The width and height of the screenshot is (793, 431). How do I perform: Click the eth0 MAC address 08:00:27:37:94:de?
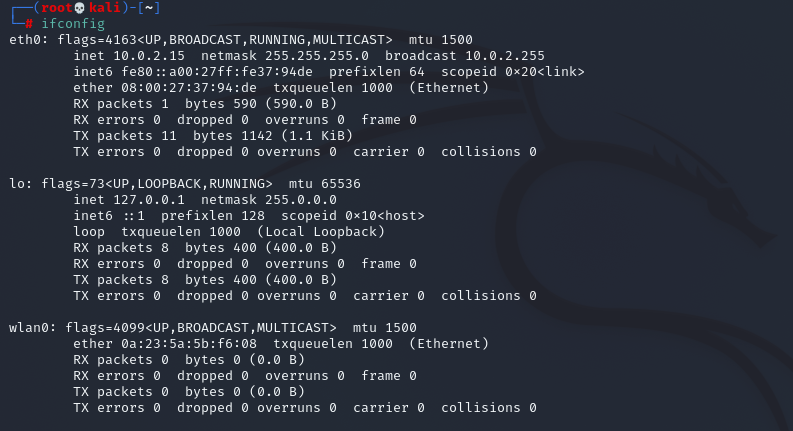coord(192,88)
